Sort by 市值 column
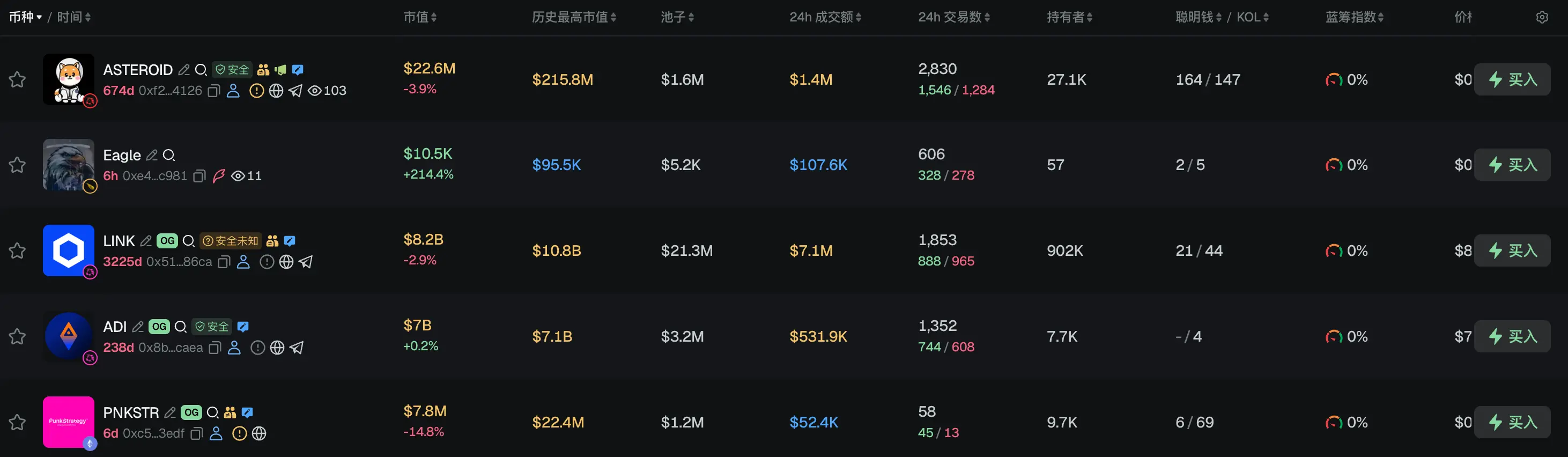This screenshot has width=1568, height=457. (x=420, y=17)
